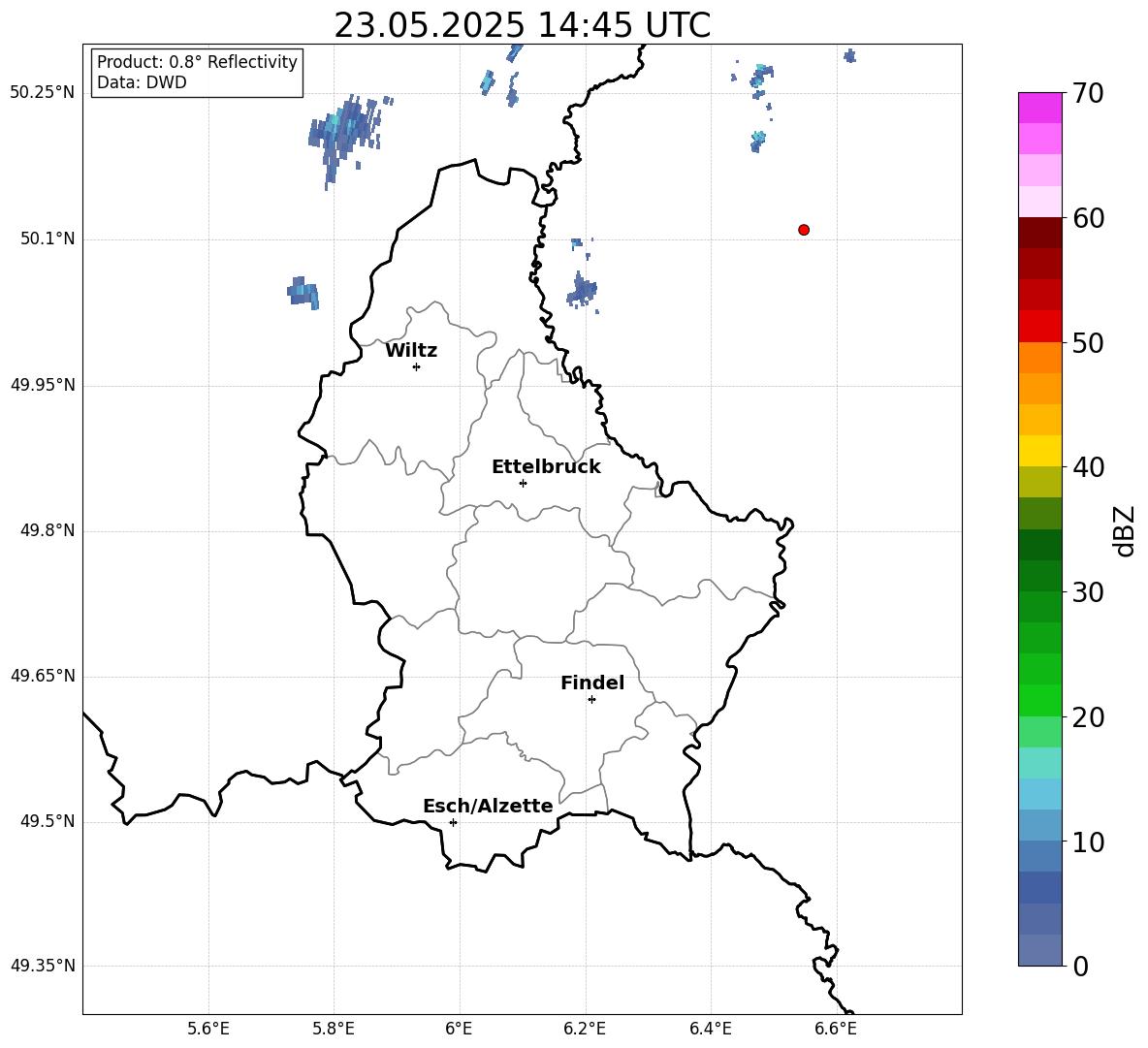1148x1048 pixels.
Task: Click the 49.35°N latitude label
Action: click(43, 966)
